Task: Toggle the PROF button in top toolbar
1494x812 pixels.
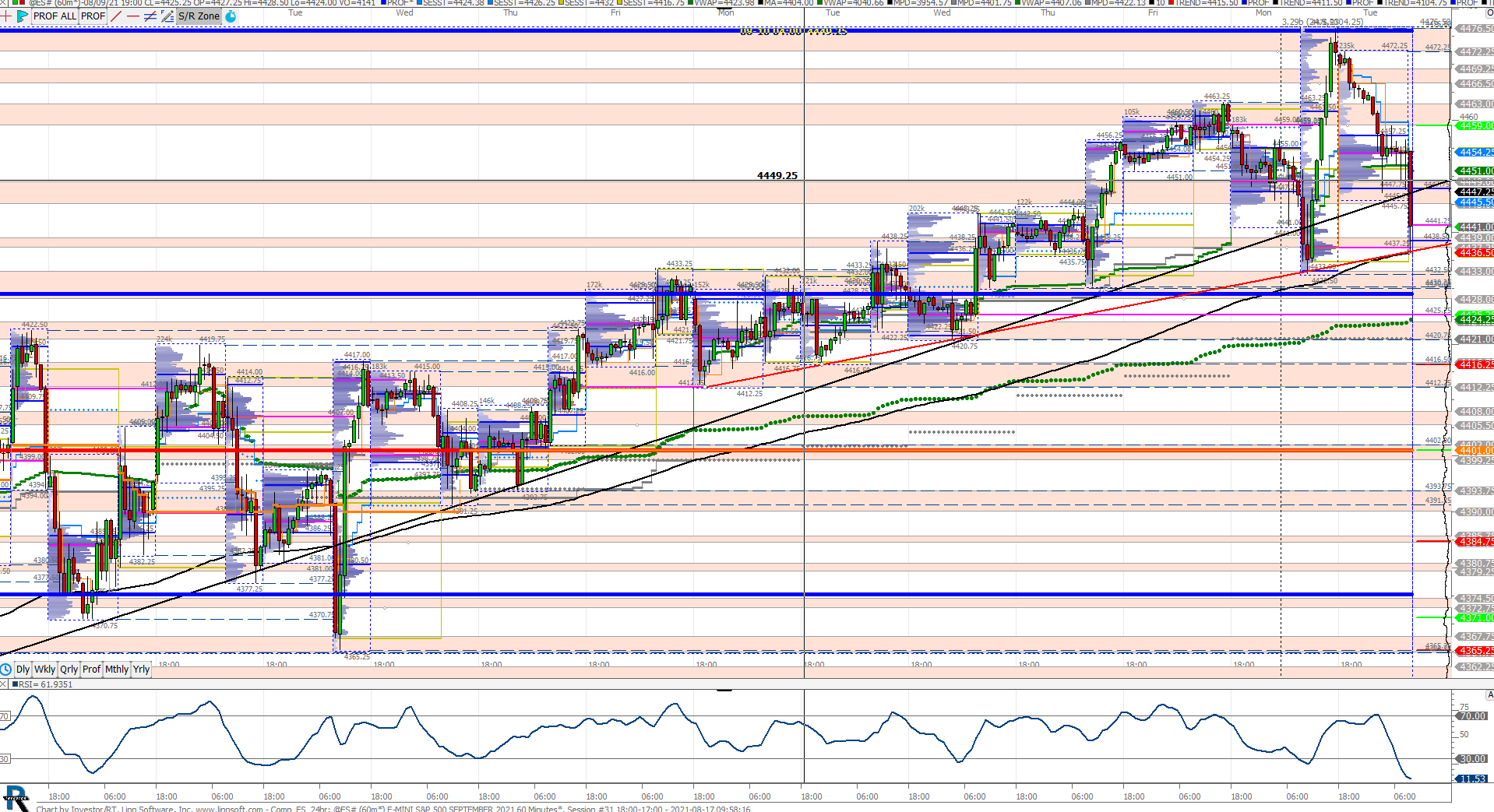Action: click(x=93, y=16)
